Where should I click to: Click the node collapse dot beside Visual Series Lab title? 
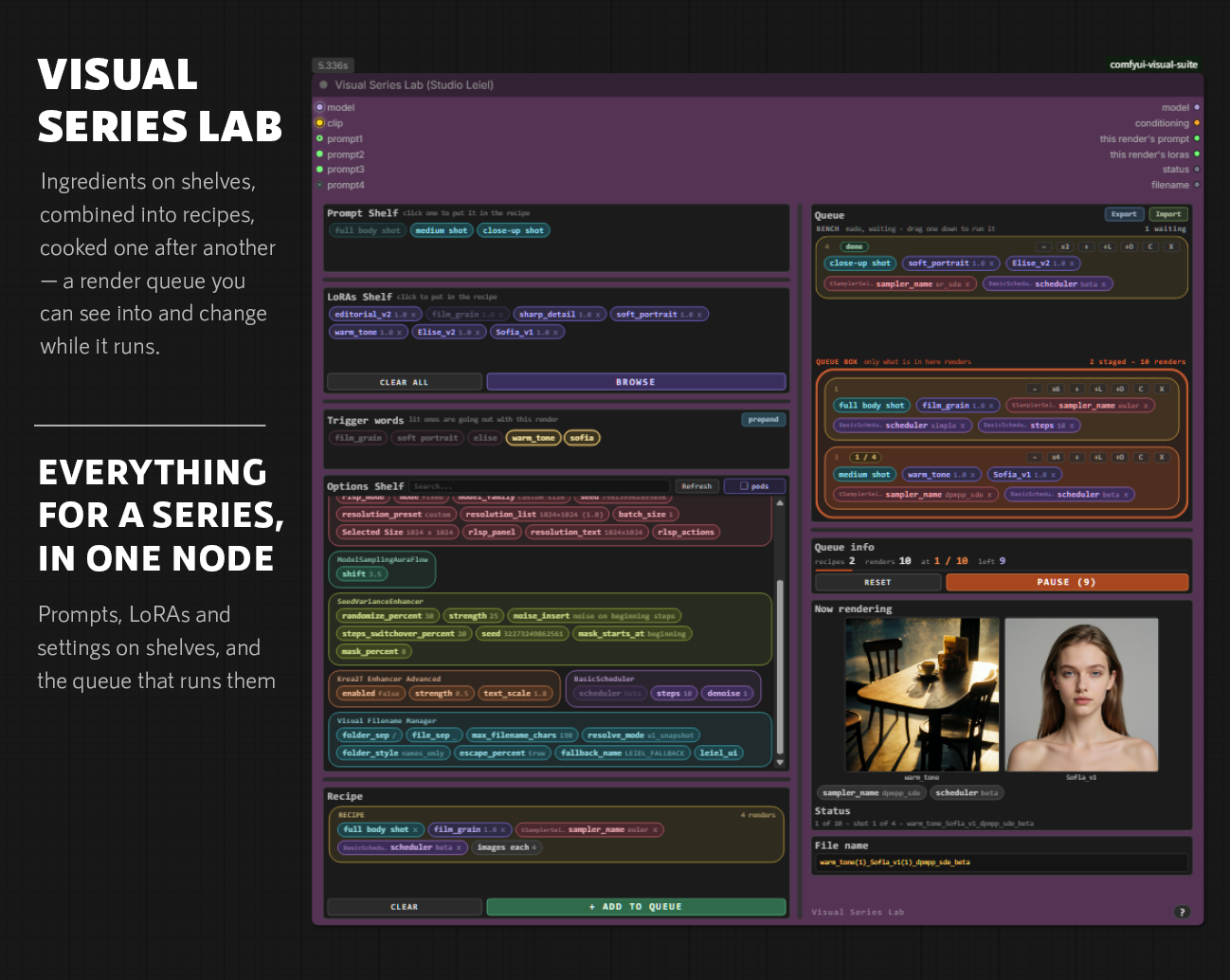click(x=324, y=84)
